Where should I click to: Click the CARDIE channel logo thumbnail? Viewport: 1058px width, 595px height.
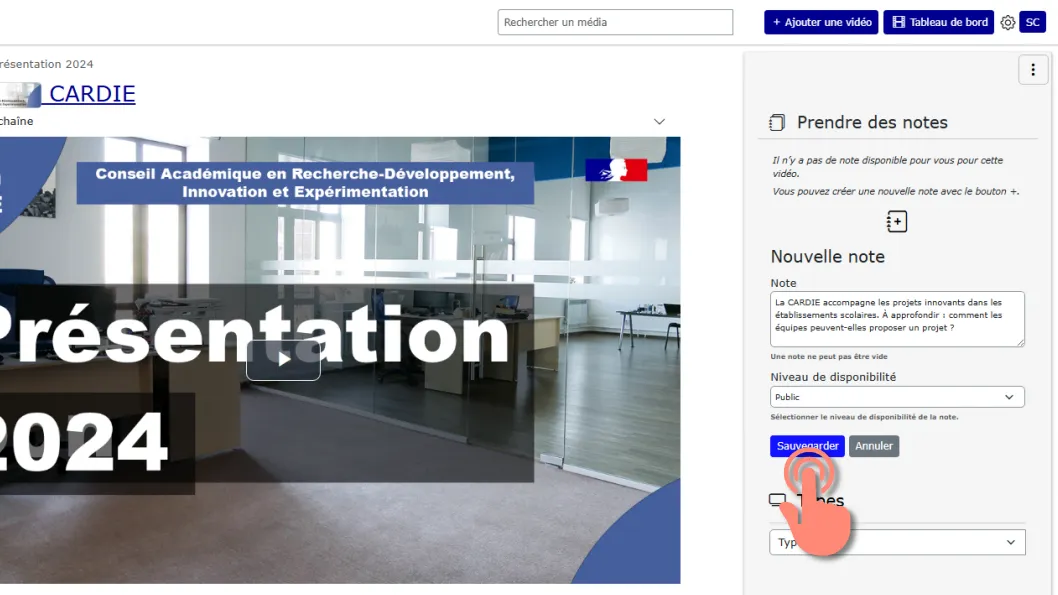20,94
